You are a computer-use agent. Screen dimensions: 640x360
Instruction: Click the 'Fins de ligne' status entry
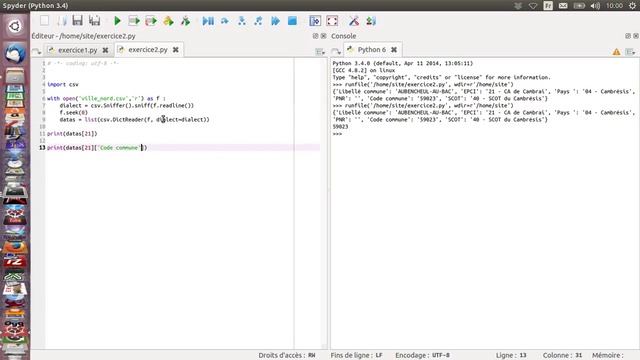coord(356,355)
